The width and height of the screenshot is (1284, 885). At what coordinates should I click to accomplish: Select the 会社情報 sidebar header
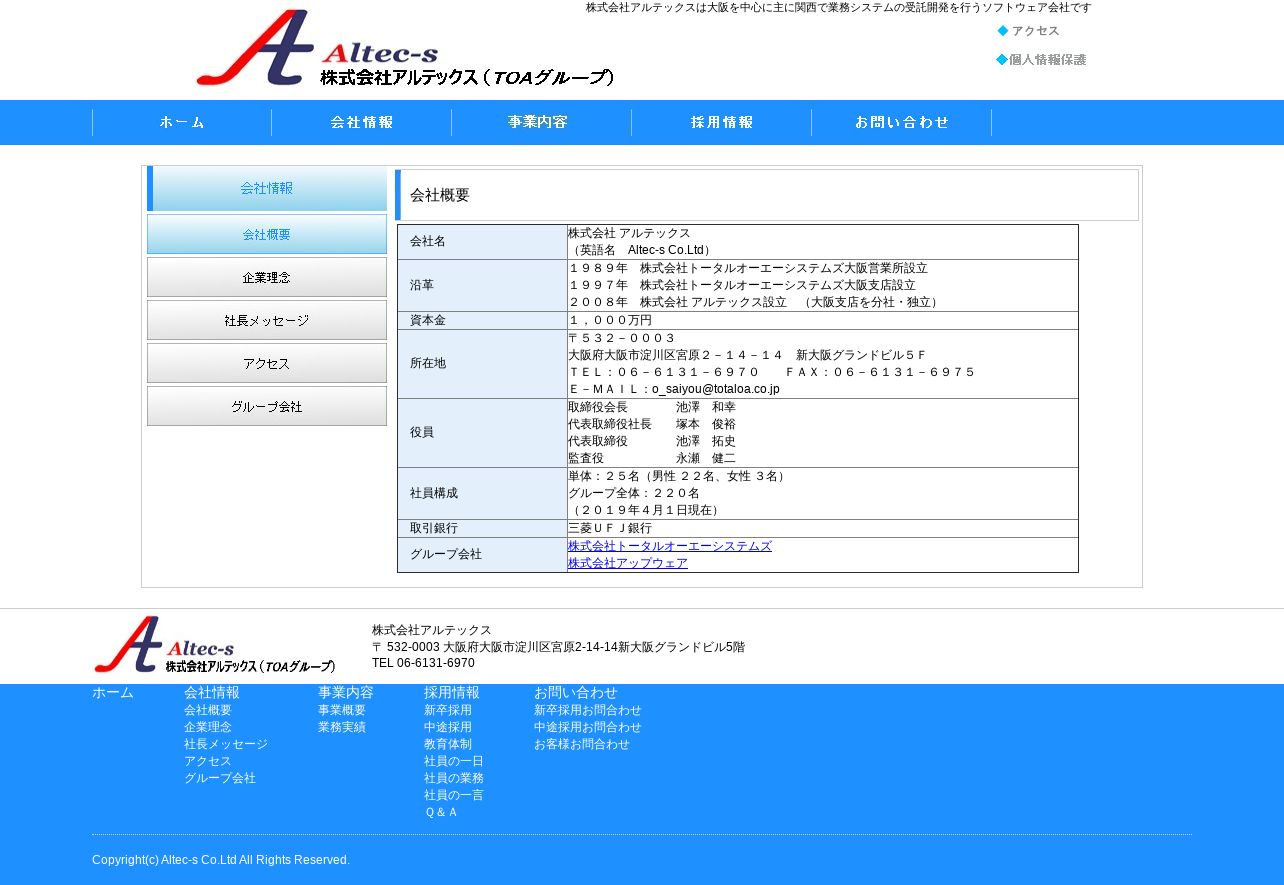(x=267, y=188)
